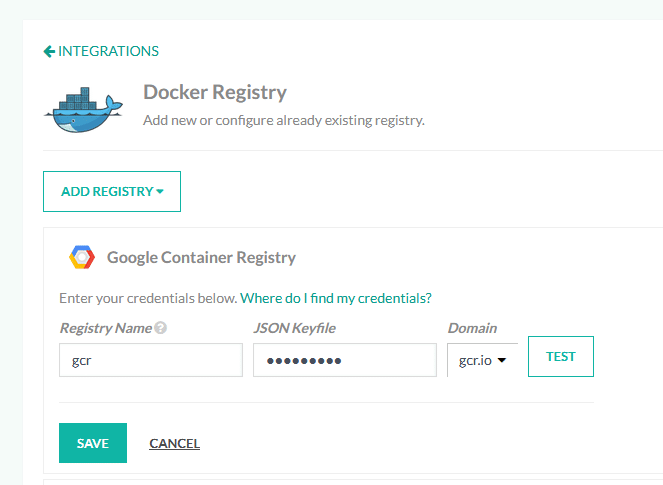Viewport: 663px width, 485px height.
Task: Click the 'Enter your credentials below' text
Action: (147, 298)
